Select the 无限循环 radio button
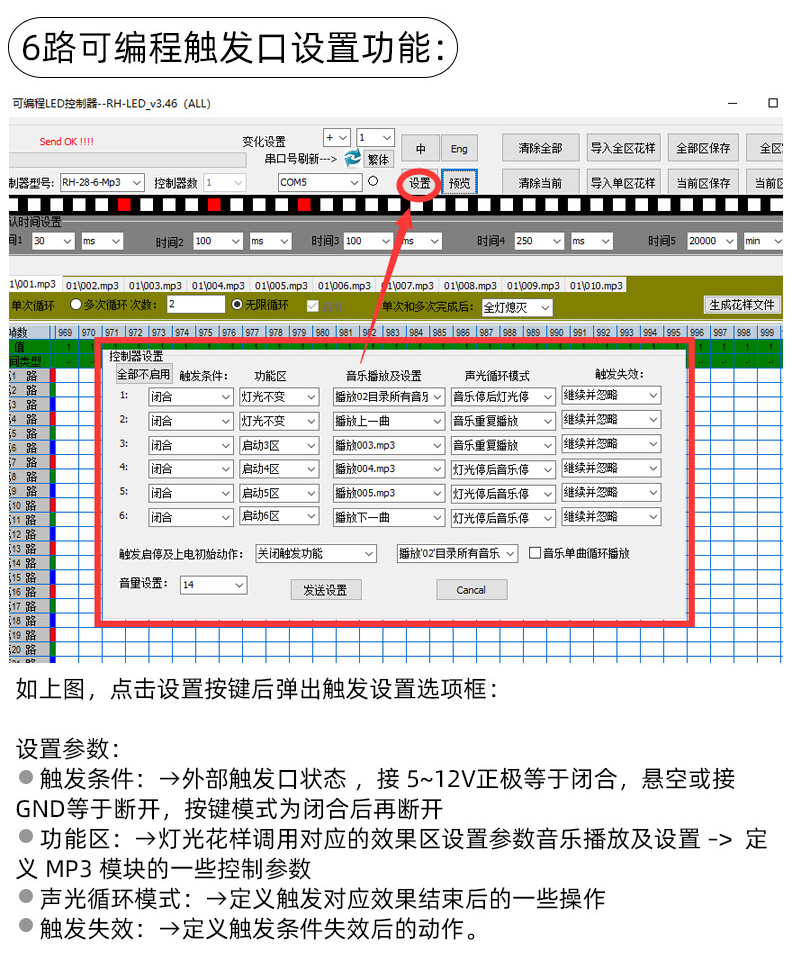The height and width of the screenshot is (976, 790). coord(237,305)
